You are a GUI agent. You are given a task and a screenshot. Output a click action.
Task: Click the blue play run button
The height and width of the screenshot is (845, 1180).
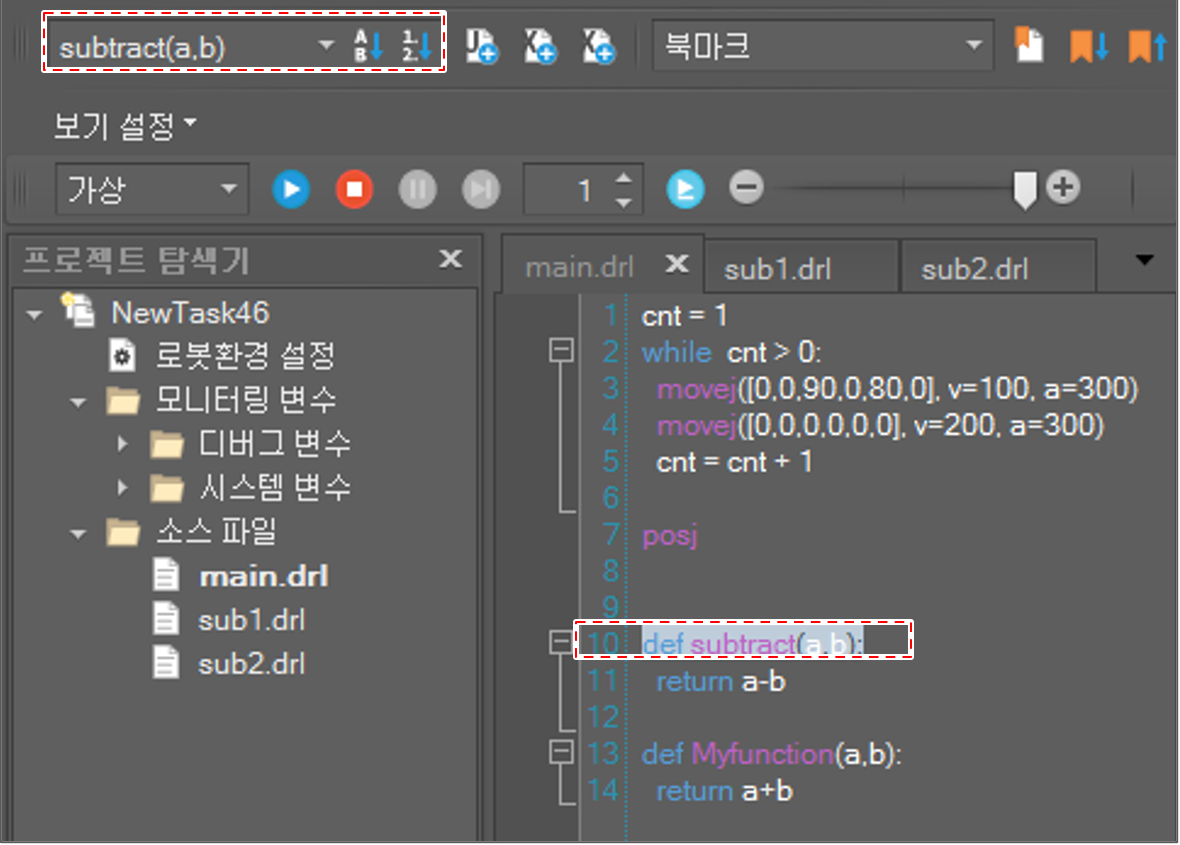tap(291, 189)
